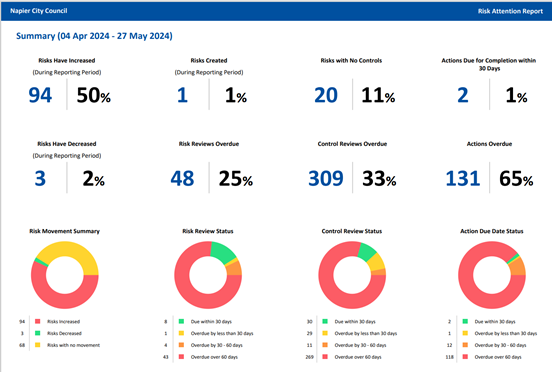Click the Summary date range heading
The height and width of the screenshot is (372, 552).
[x=94, y=36]
